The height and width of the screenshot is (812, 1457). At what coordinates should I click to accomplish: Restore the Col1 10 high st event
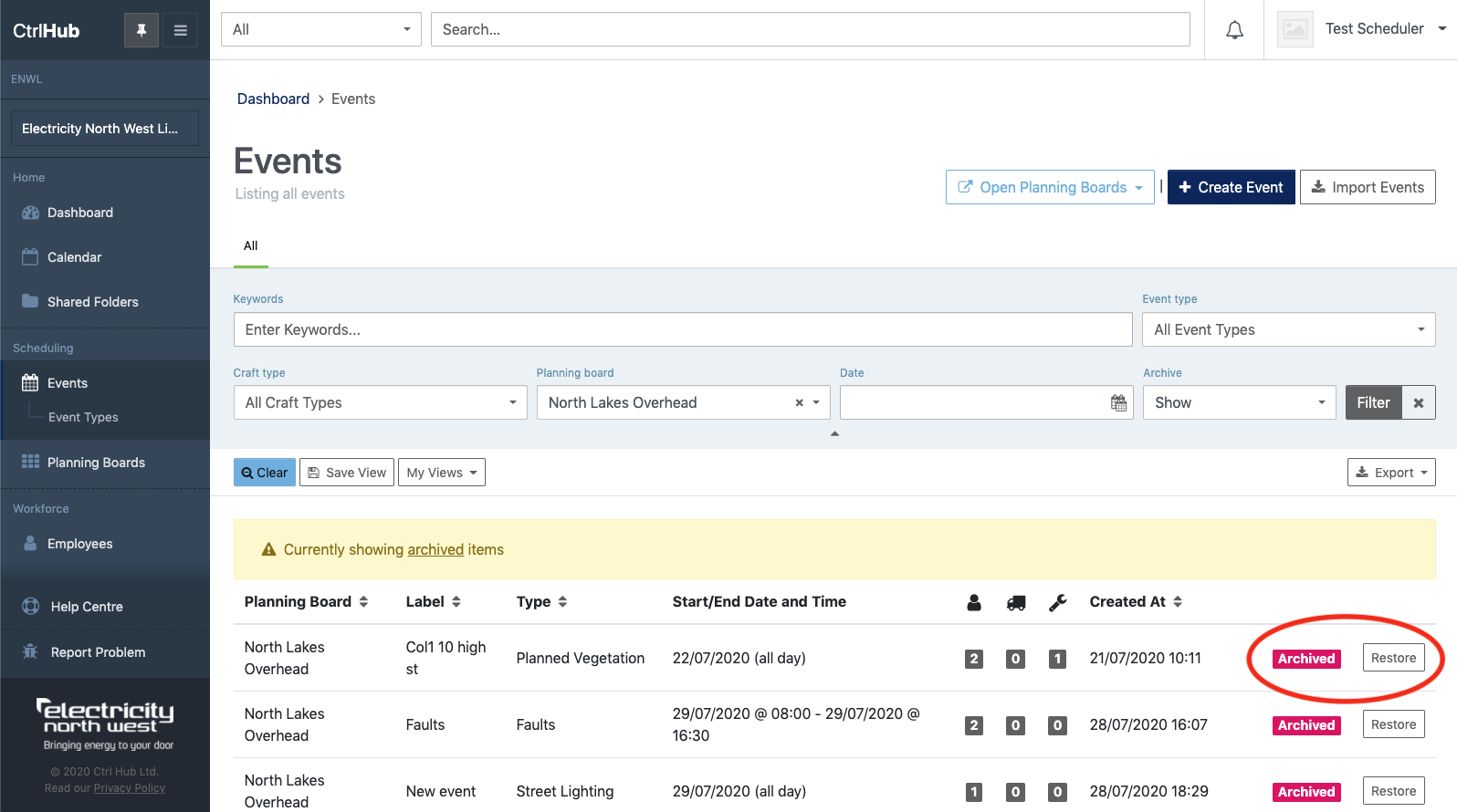[1393, 658]
